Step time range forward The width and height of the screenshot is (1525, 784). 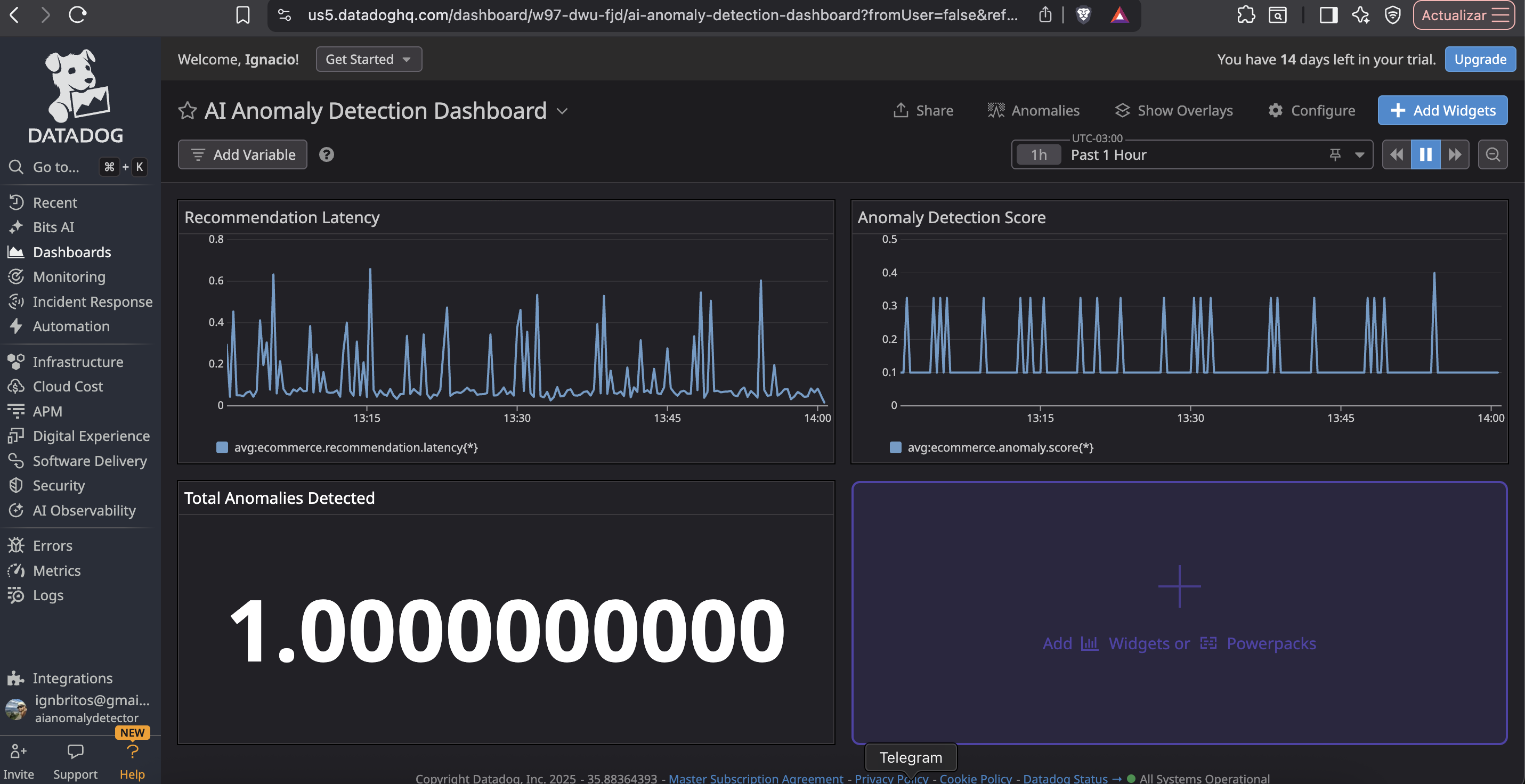[x=1454, y=154]
